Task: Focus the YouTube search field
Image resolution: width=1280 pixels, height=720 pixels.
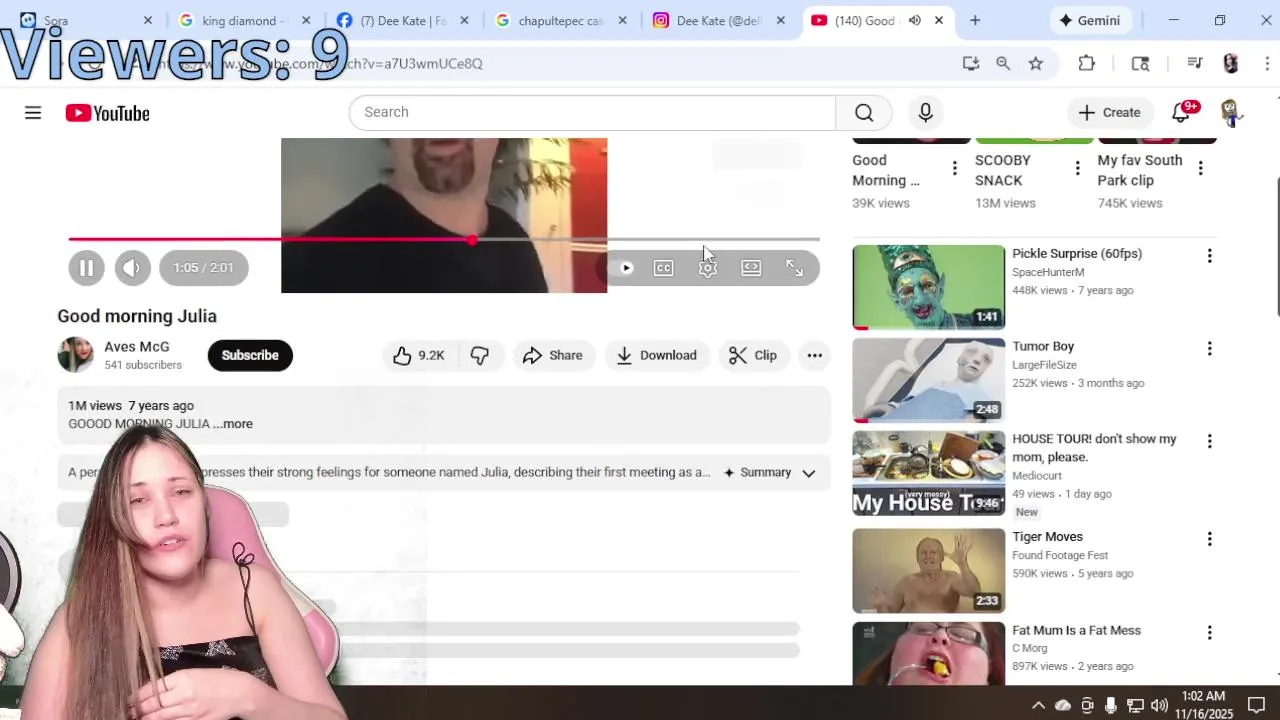Action: tap(592, 112)
